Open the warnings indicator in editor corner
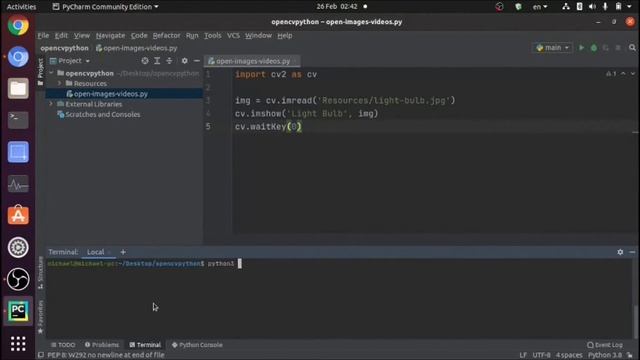640x360 pixels. pyautogui.click(x=611, y=74)
